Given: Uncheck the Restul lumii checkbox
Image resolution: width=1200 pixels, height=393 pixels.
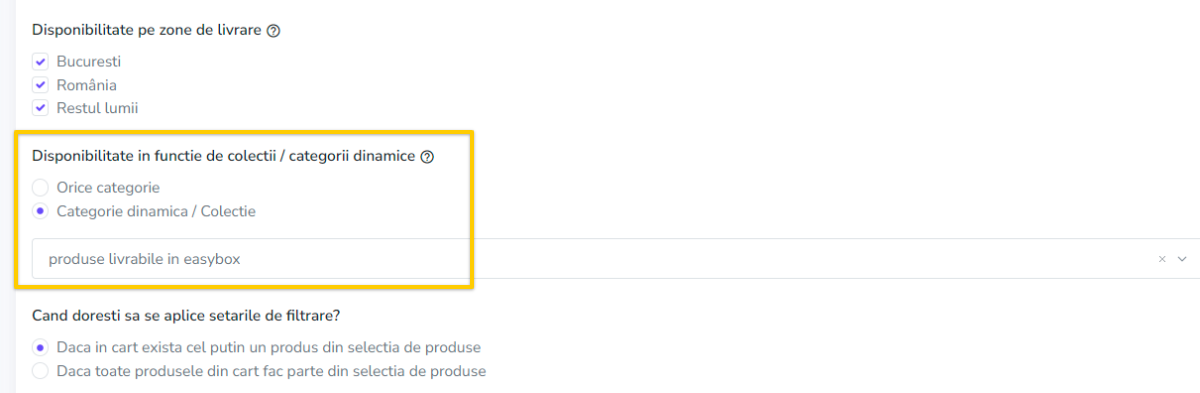Looking at the screenshot, I should [40, 108].
